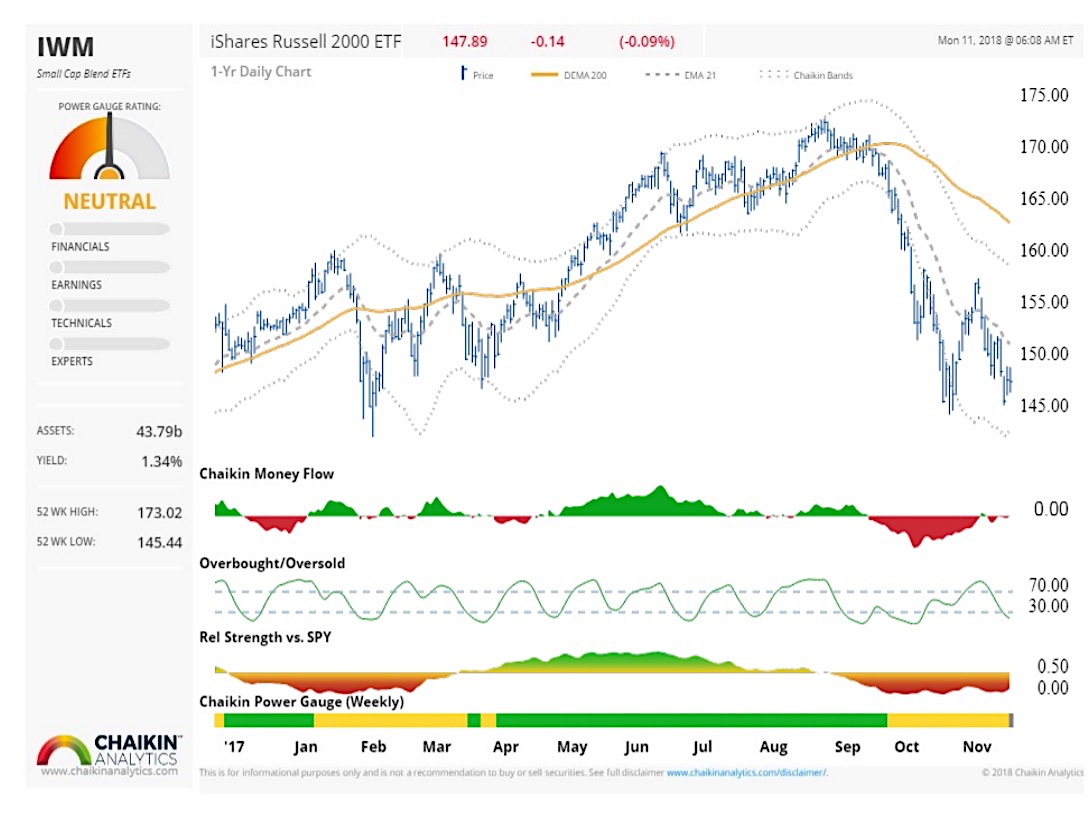Click the NEUTRAL rating text
The width and height of the screenshot is (1091, 822).
point(109,202)
